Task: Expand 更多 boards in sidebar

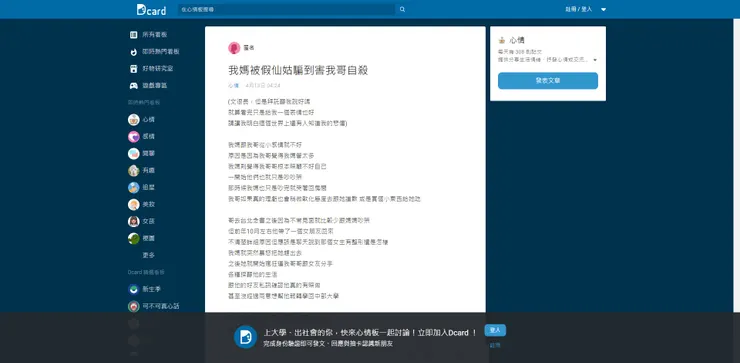Action: click(x=149, y=255)
